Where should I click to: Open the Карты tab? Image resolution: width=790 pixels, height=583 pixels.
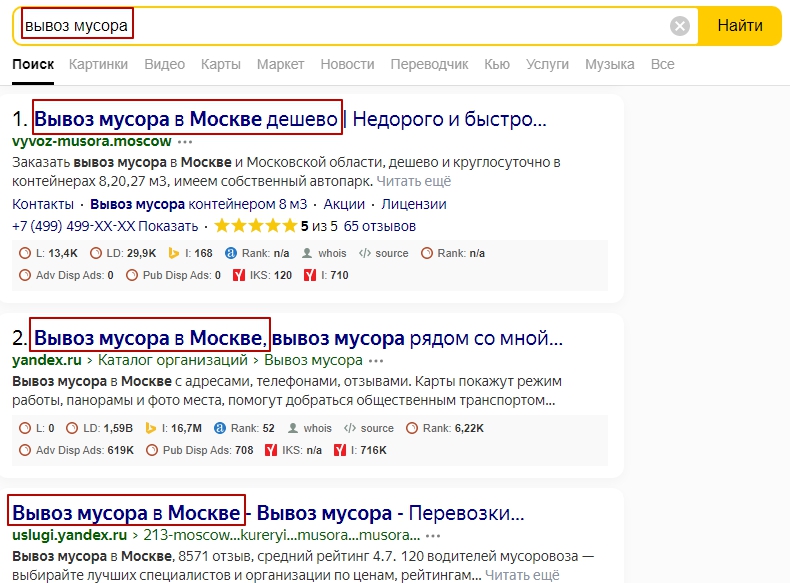coord(220,64)
